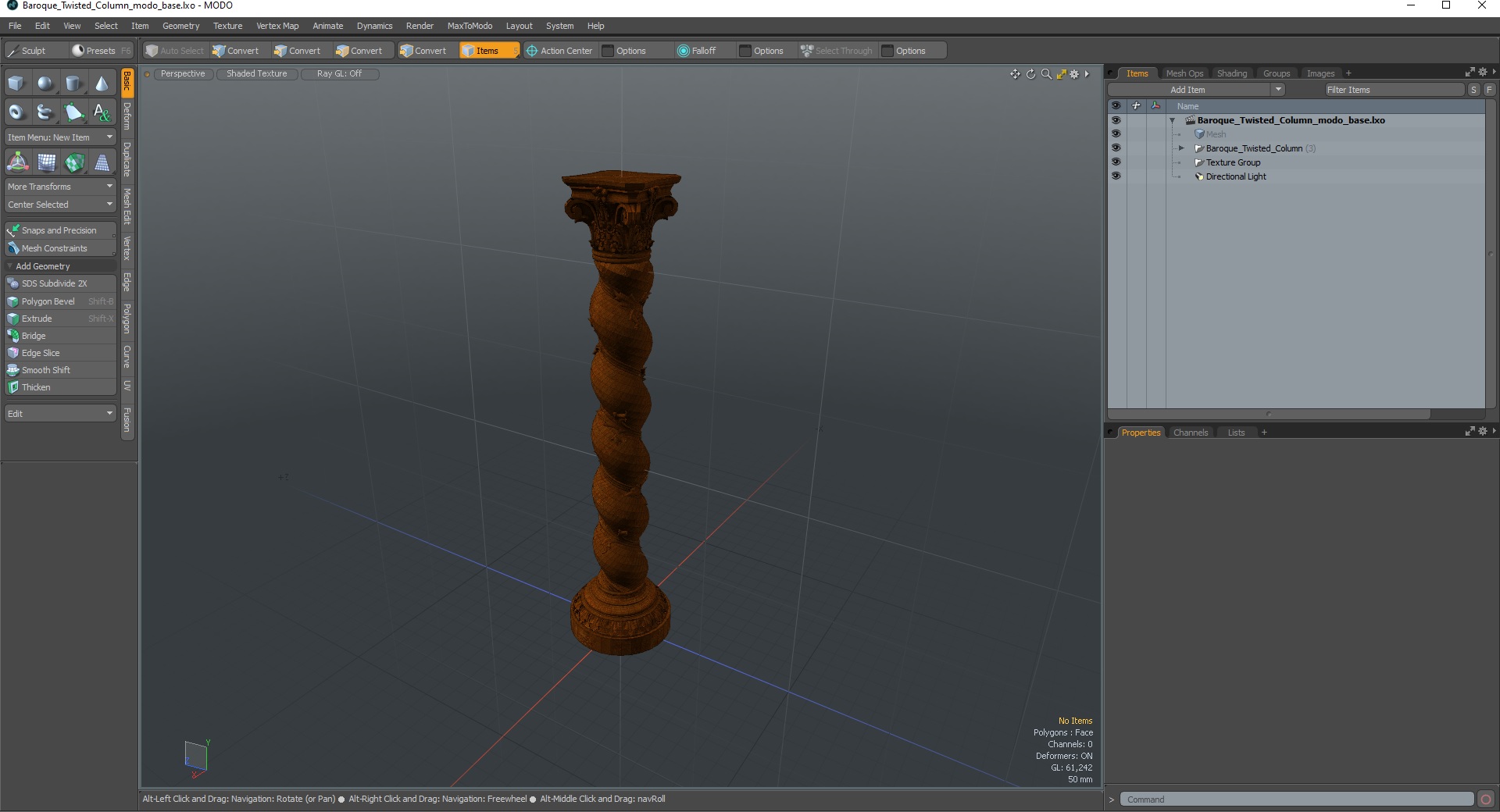Toggle the S filter button
This screenshot has width=1500, height=812.
point(1473,90)
